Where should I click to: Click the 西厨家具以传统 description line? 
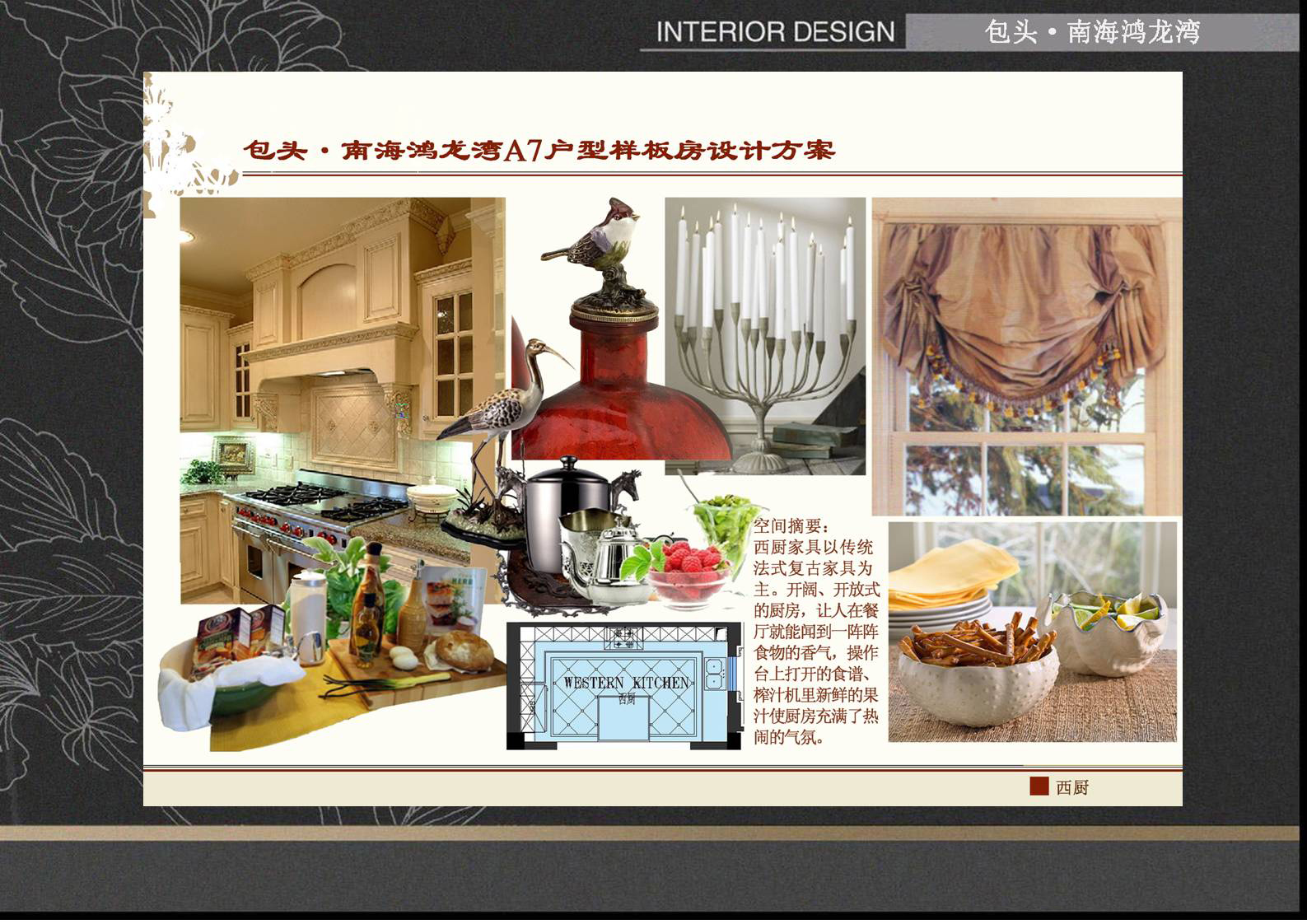coord(814,548)
